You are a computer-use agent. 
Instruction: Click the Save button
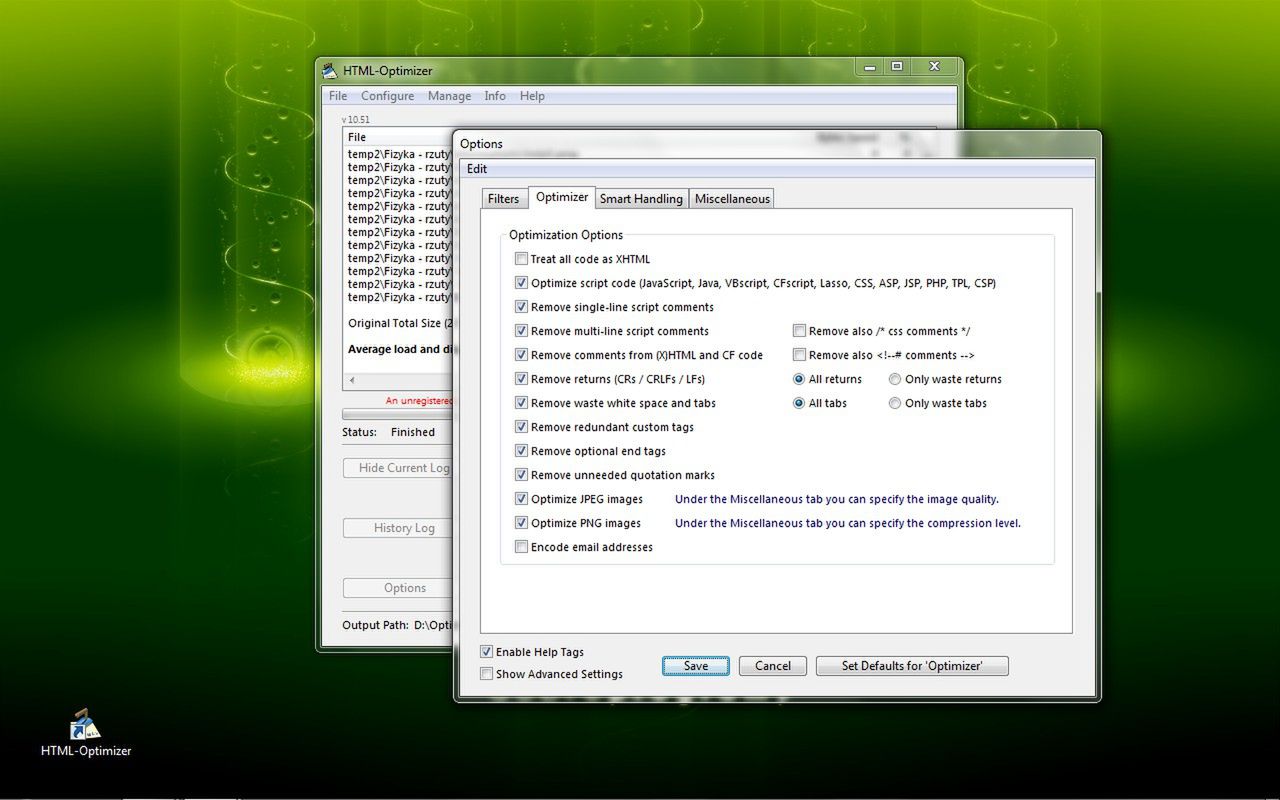(696, 666)
